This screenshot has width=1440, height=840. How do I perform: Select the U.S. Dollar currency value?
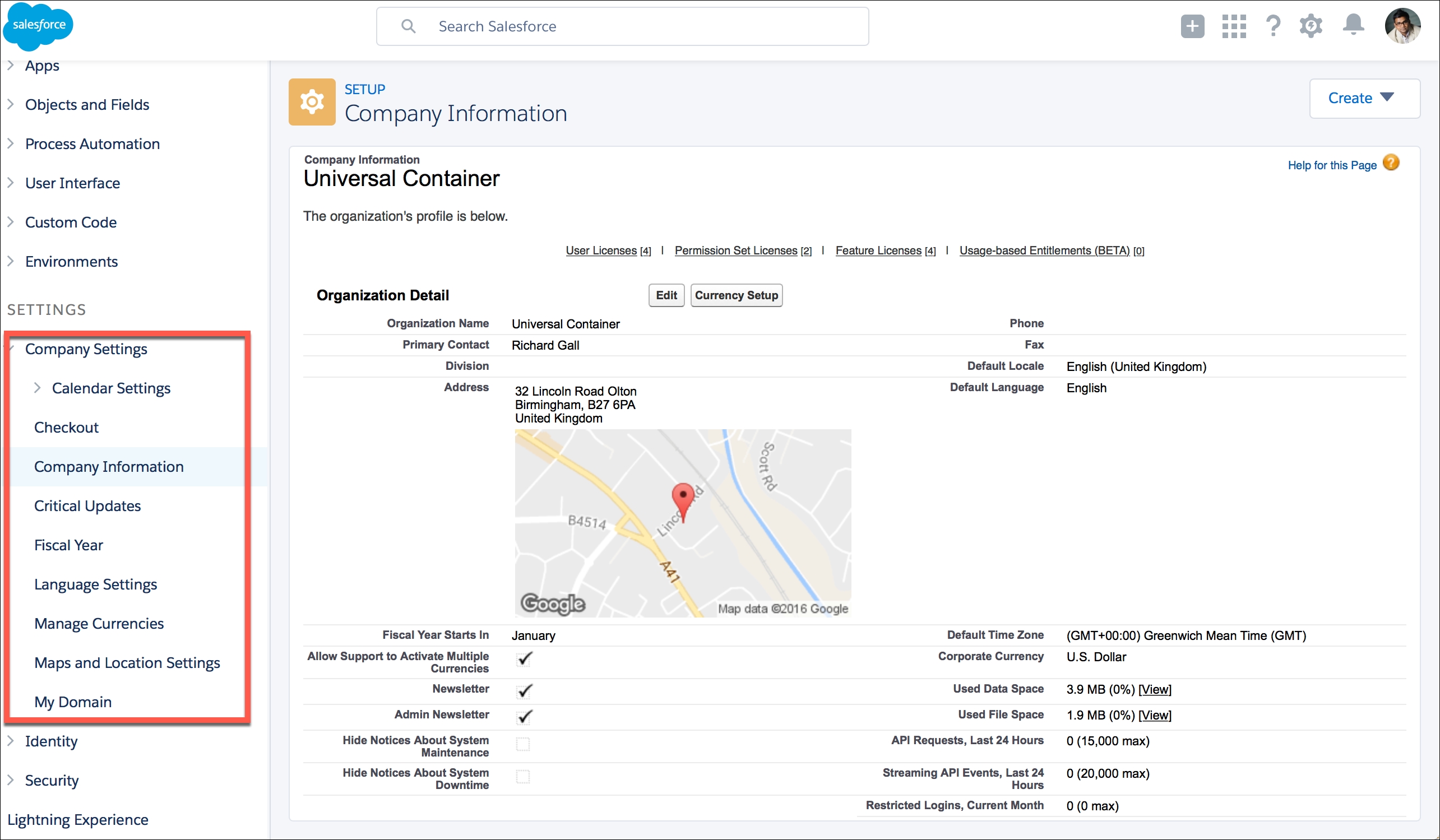(x=1096, y=657)
